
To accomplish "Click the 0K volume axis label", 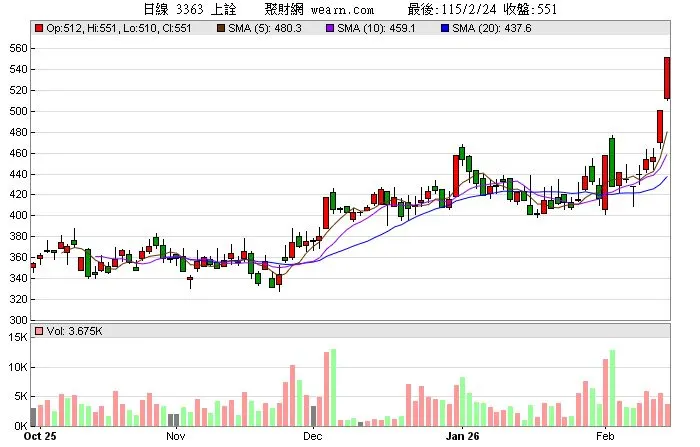I will click(21, 425).
